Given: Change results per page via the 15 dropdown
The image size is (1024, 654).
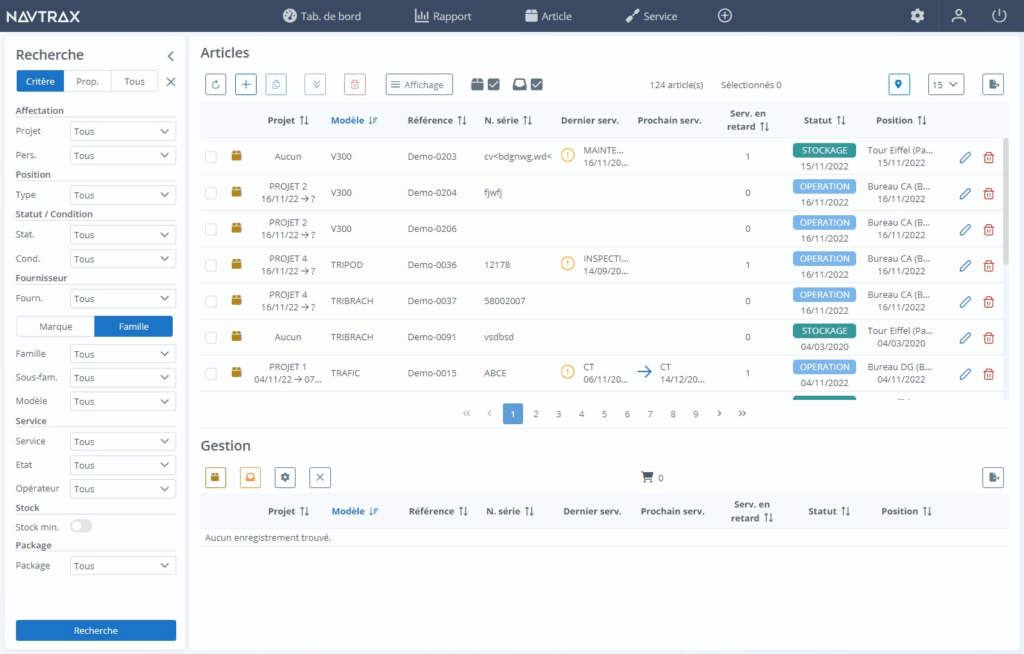Looking at the screenshot, I should click(945, 85).
